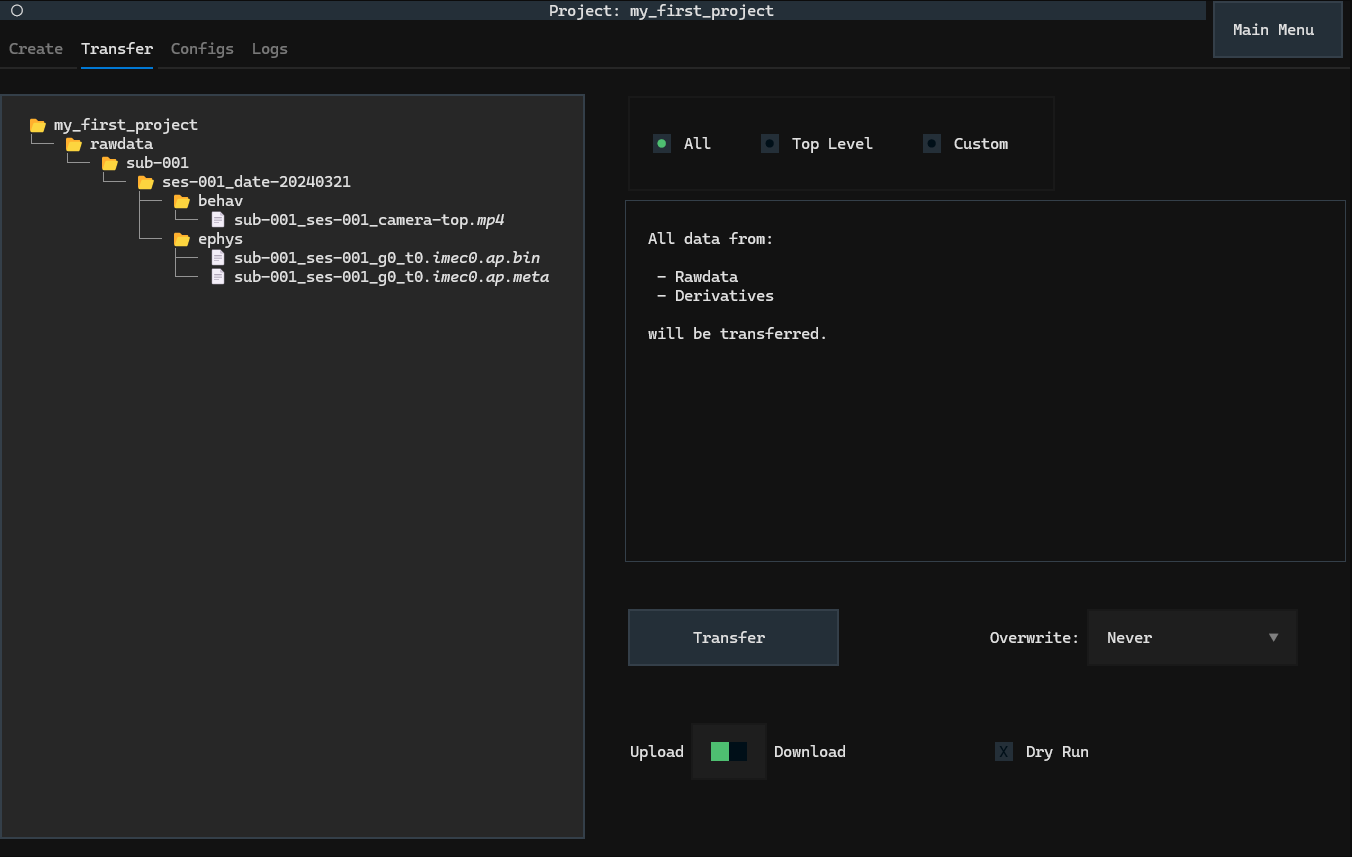Select the imec0.ap.meta file entry
Screen dimensions: 1352x857
(x=391, y=277)
